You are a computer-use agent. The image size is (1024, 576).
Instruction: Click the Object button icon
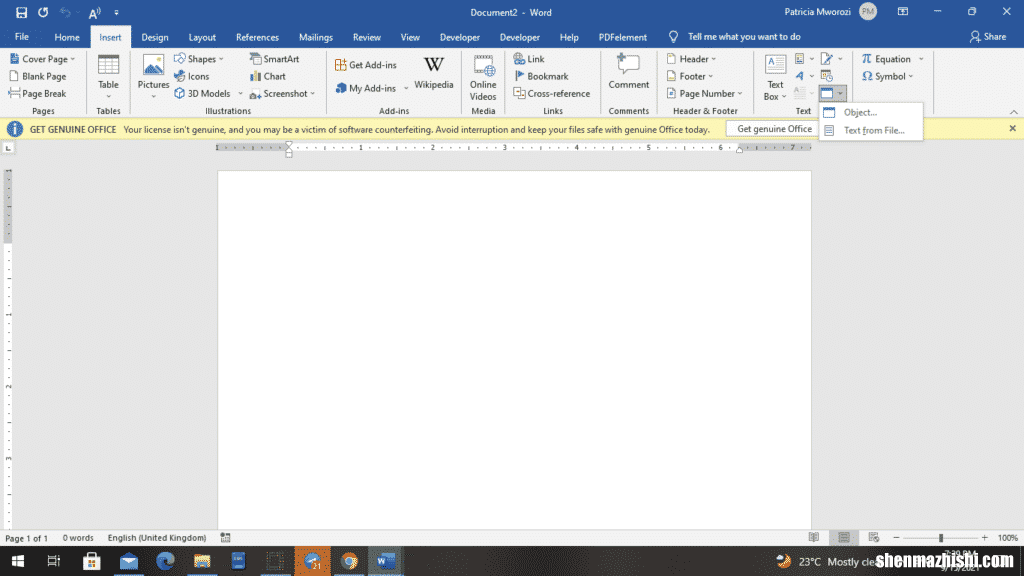[x=827, y=93]
